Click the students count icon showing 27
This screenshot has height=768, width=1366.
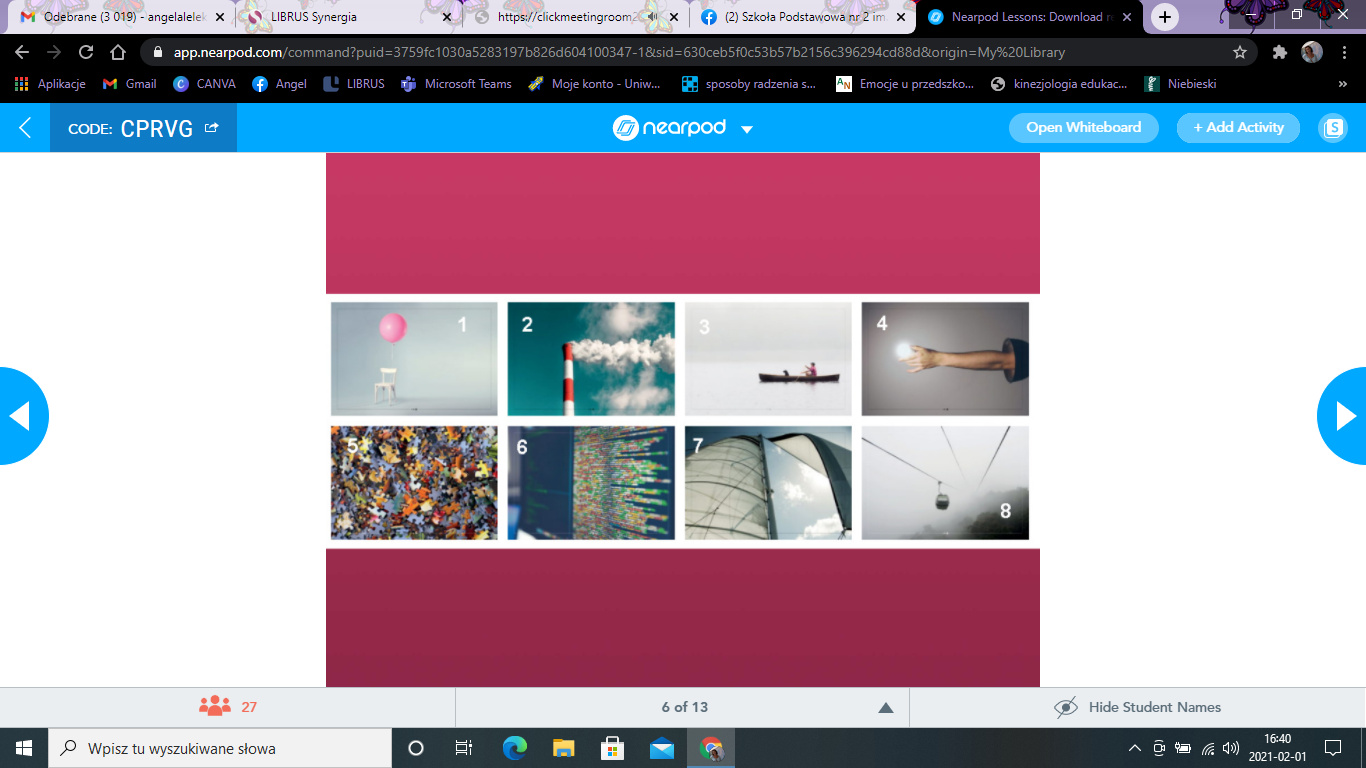[x=215, y=707]
